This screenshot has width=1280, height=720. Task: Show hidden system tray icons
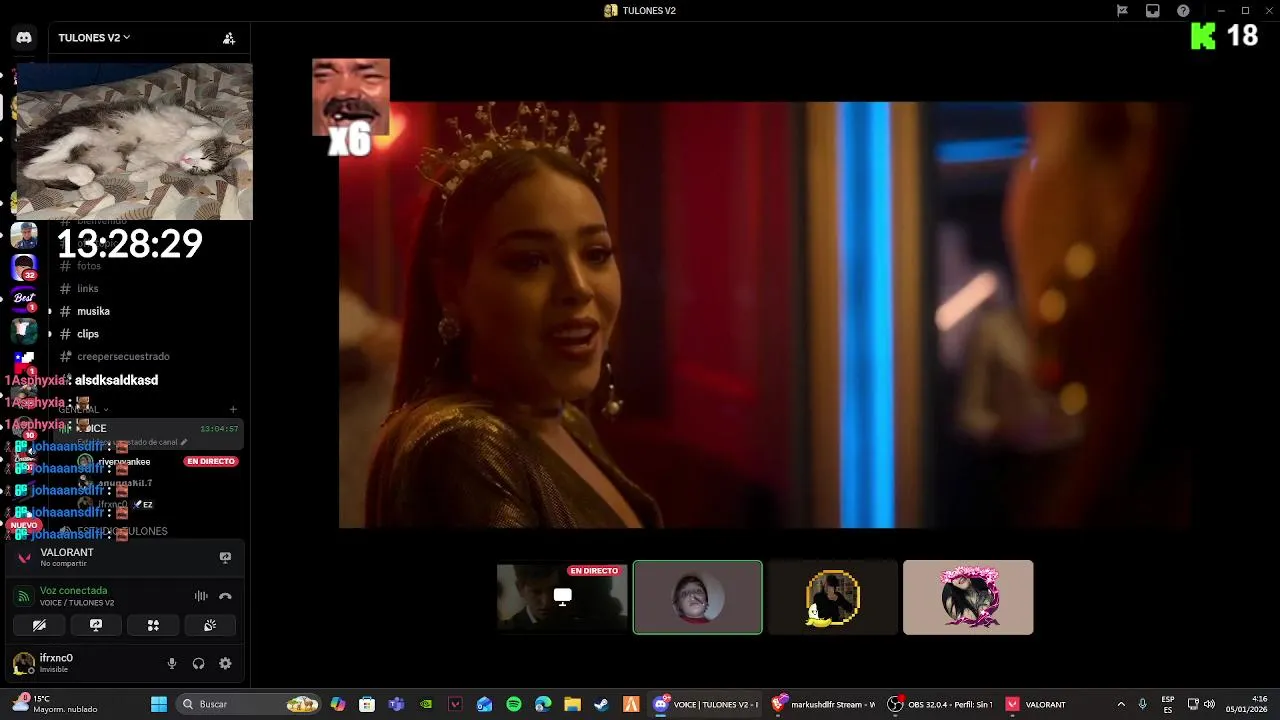click(1121, 704)
